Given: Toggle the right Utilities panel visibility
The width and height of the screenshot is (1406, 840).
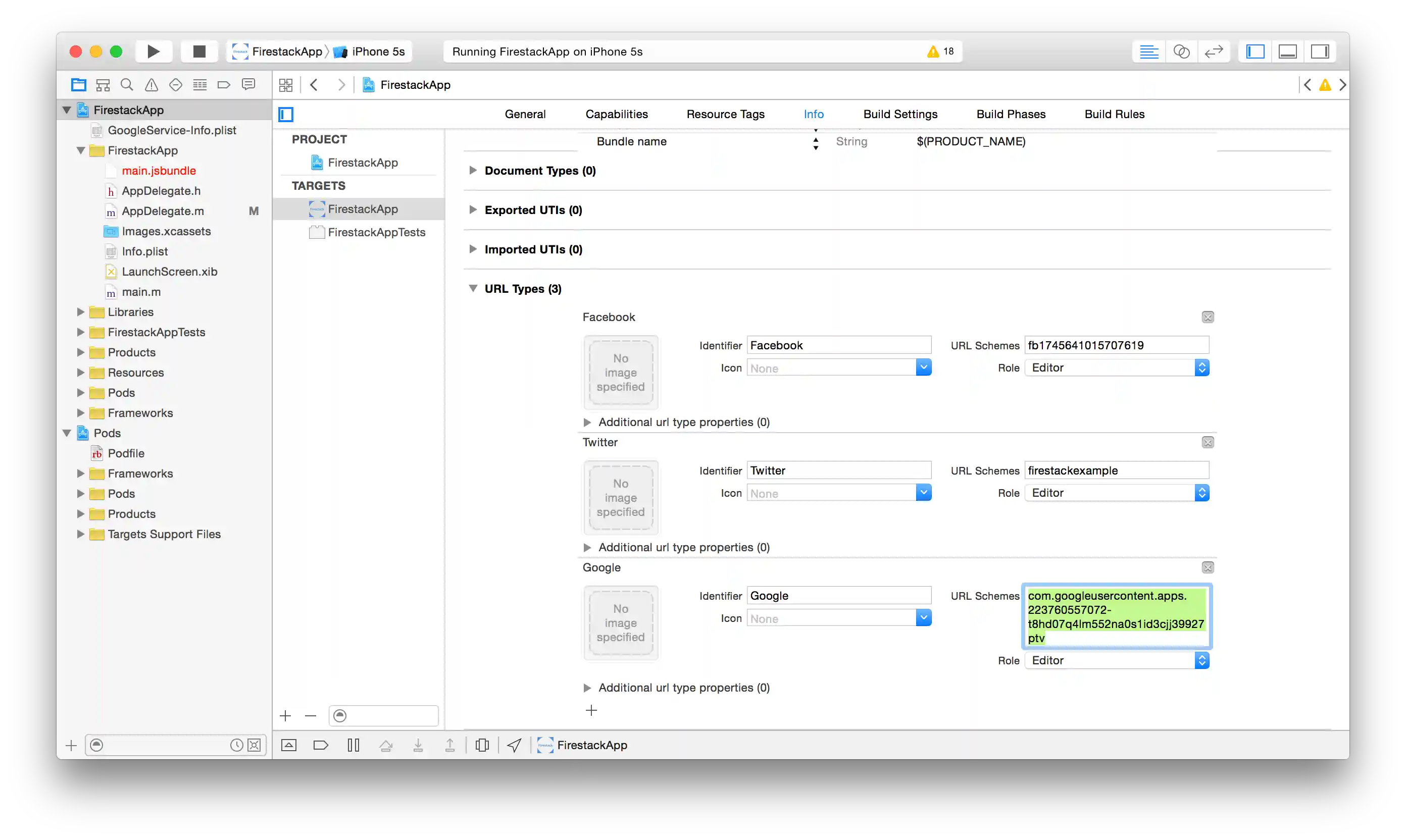Looking at the screenshot, I should [1319, 51].
